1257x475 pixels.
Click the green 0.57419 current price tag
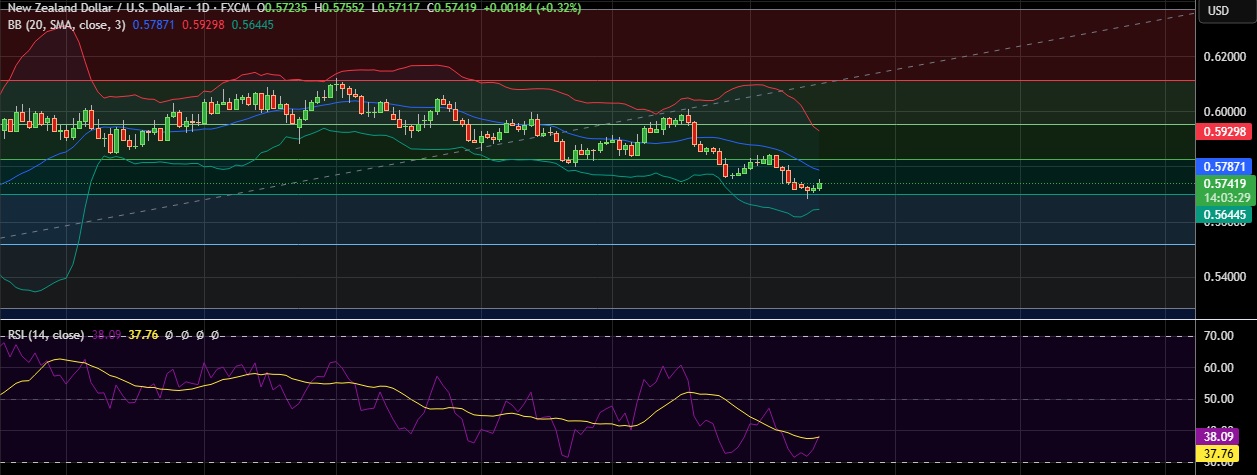coord(1225,184)
